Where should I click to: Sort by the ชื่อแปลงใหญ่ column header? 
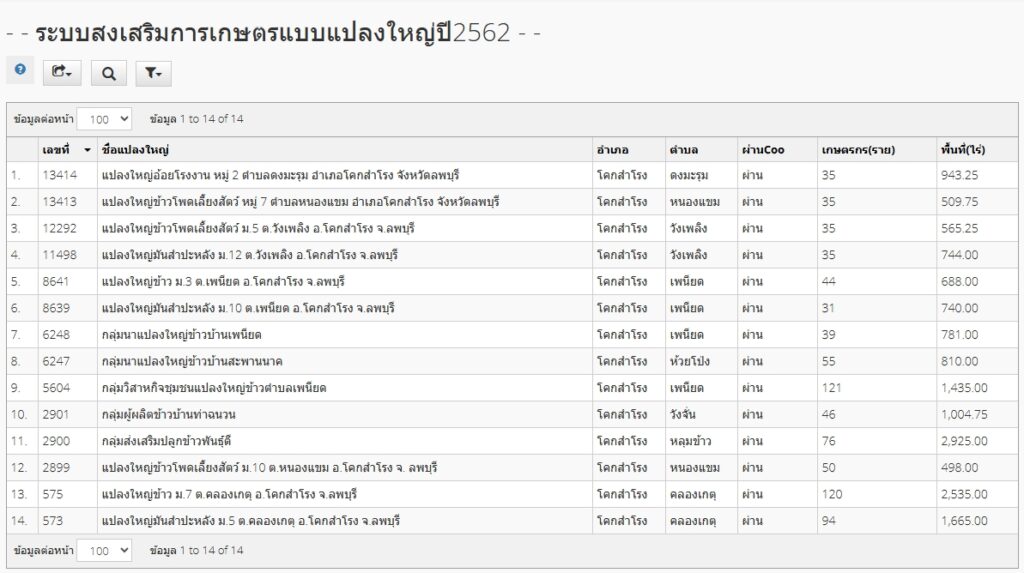pos(135,150)
